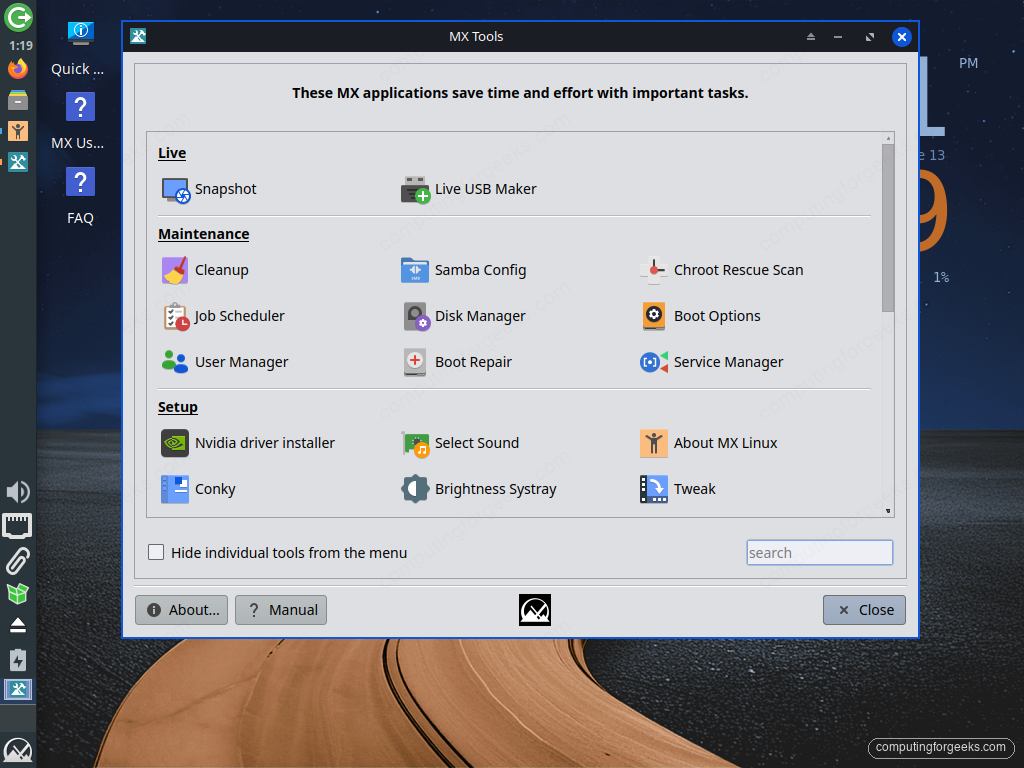Click the eject icon in the side panel
The height and width of the screenshot is (768, 1024).
[18, 626]
